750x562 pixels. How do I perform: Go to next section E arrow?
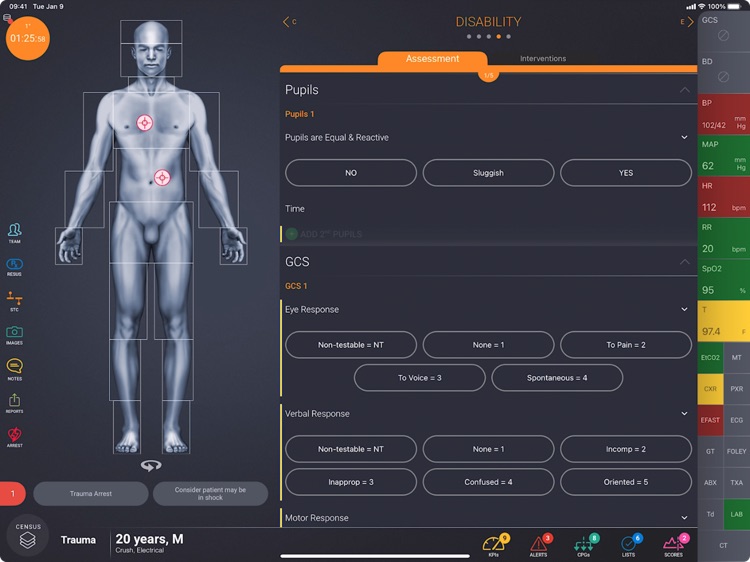(x=687, y=22)
